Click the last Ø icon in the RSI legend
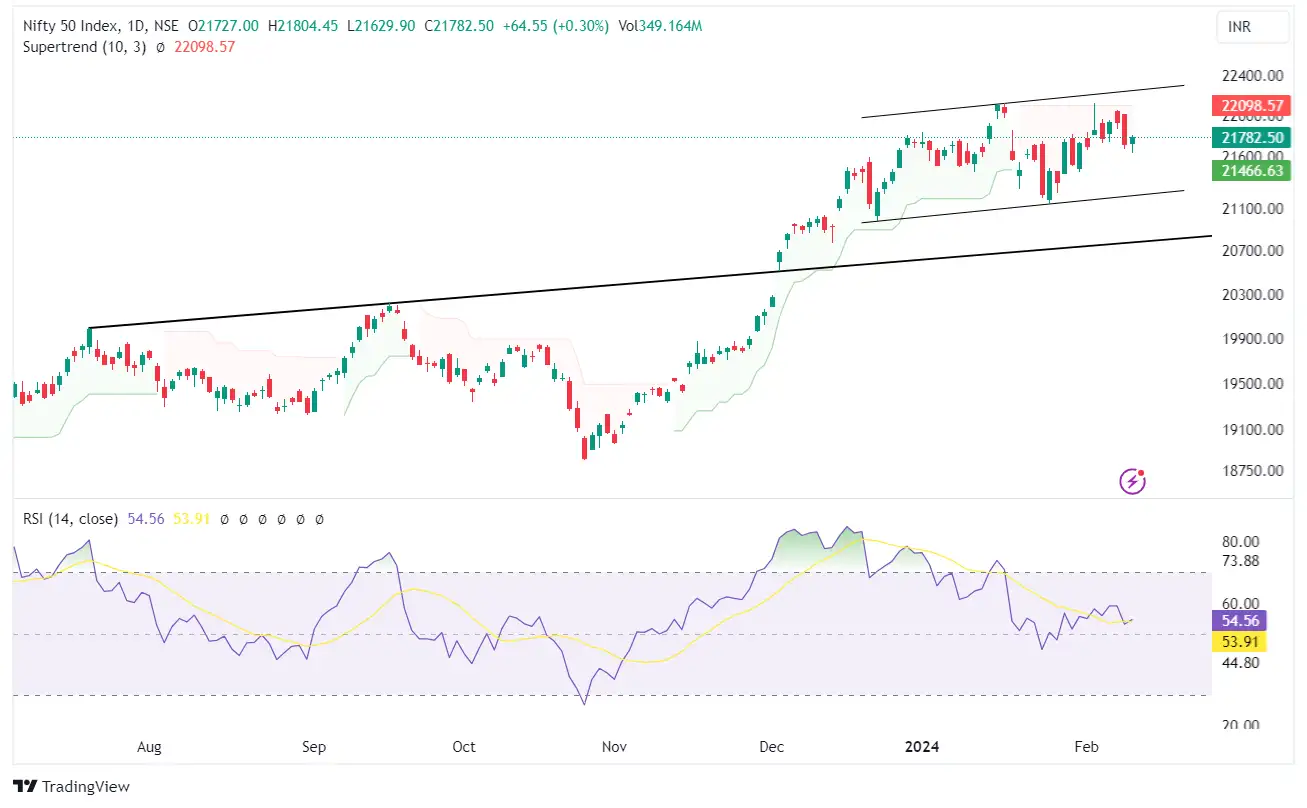Screen dimensions: 1307x808 (x=319, y=519)
